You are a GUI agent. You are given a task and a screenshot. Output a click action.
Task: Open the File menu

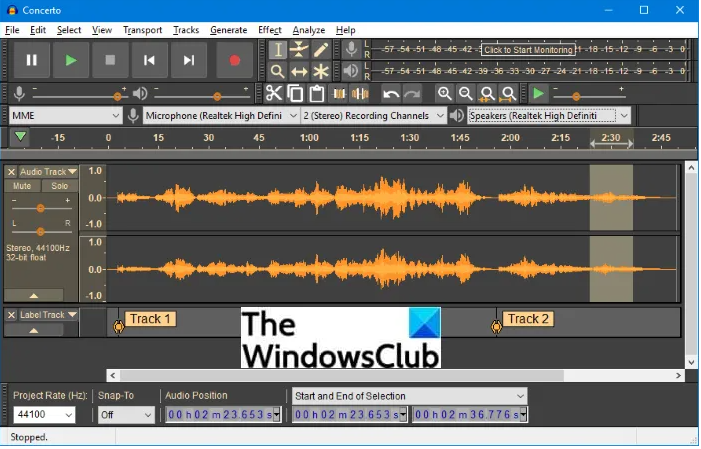[12, 30]
